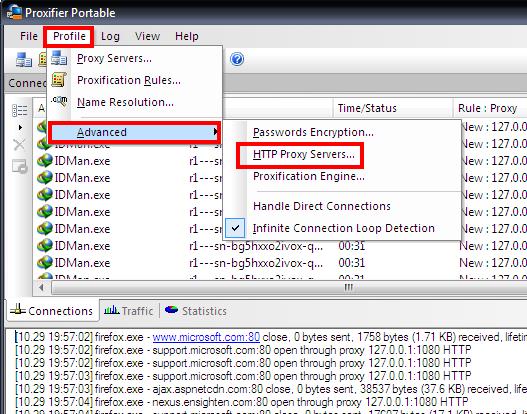Click the Proxy Servers menu icon
The height and width of the screenshot is (414, 527).
(x=59, y=58)
